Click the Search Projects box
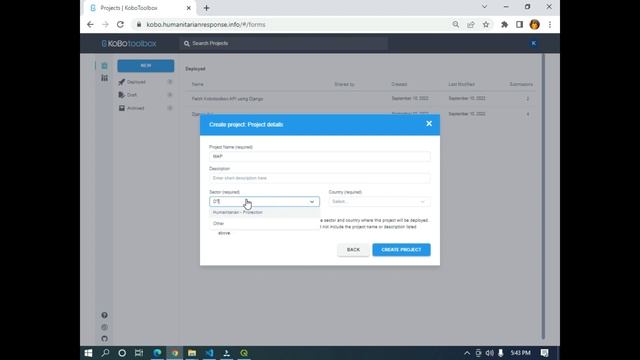The image size is (640, 360). pyautogui.click(x=283, y=43)
